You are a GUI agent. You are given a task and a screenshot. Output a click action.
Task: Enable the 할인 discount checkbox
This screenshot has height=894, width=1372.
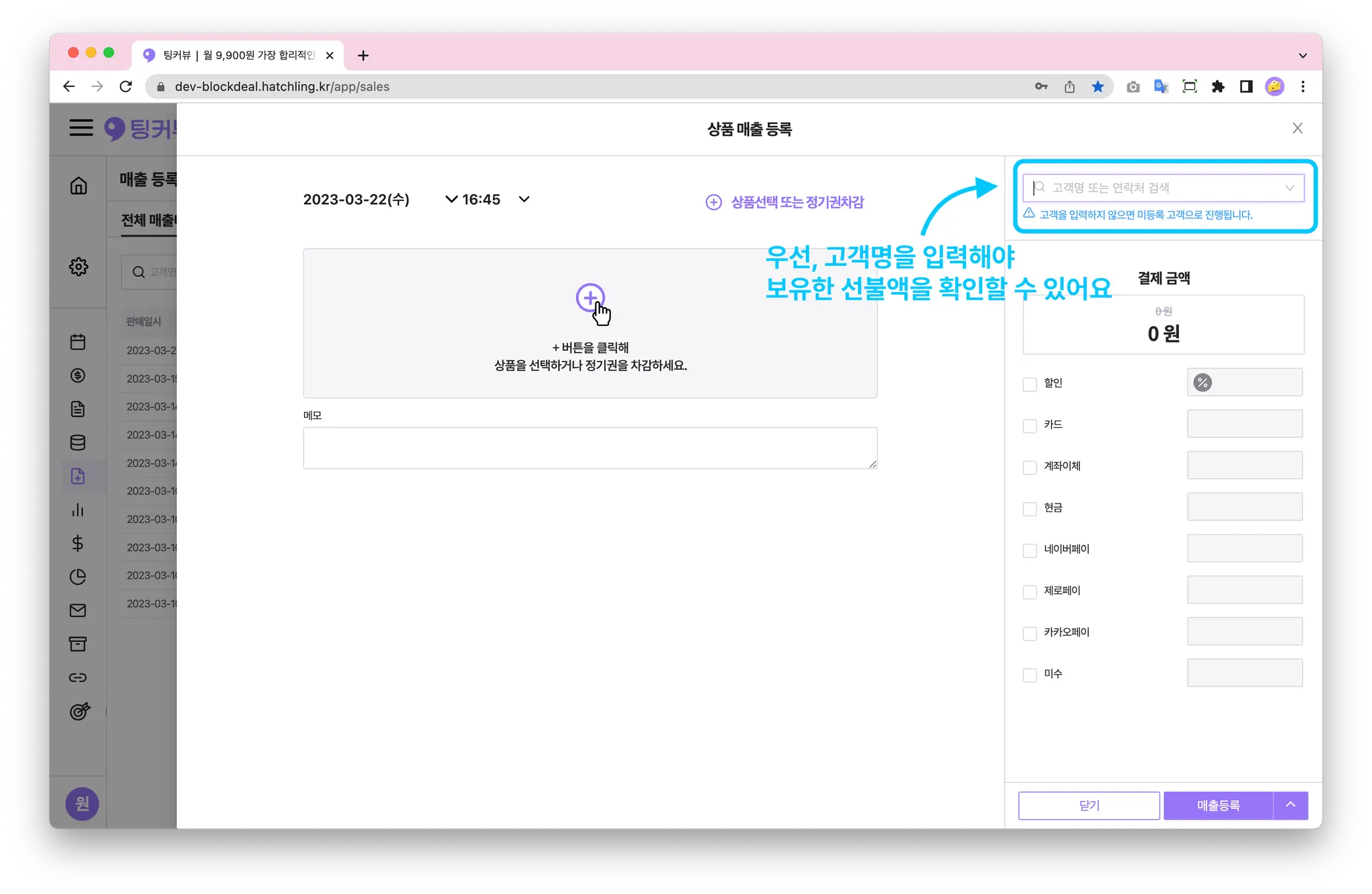point(1030,384)
